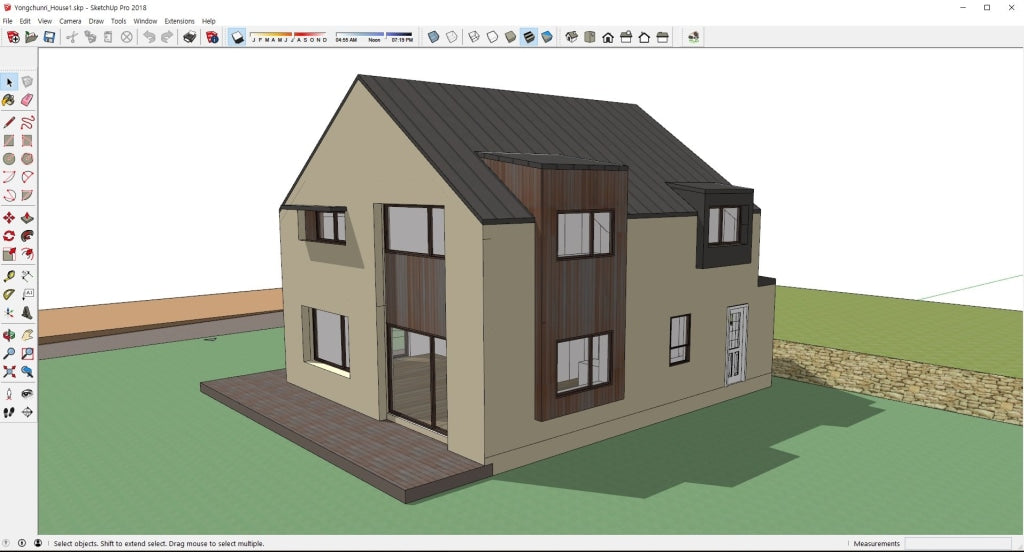Switch to Monochrome face style
Image resolution: width=1024 pixels, height=552 pixels.
(547, 37)
